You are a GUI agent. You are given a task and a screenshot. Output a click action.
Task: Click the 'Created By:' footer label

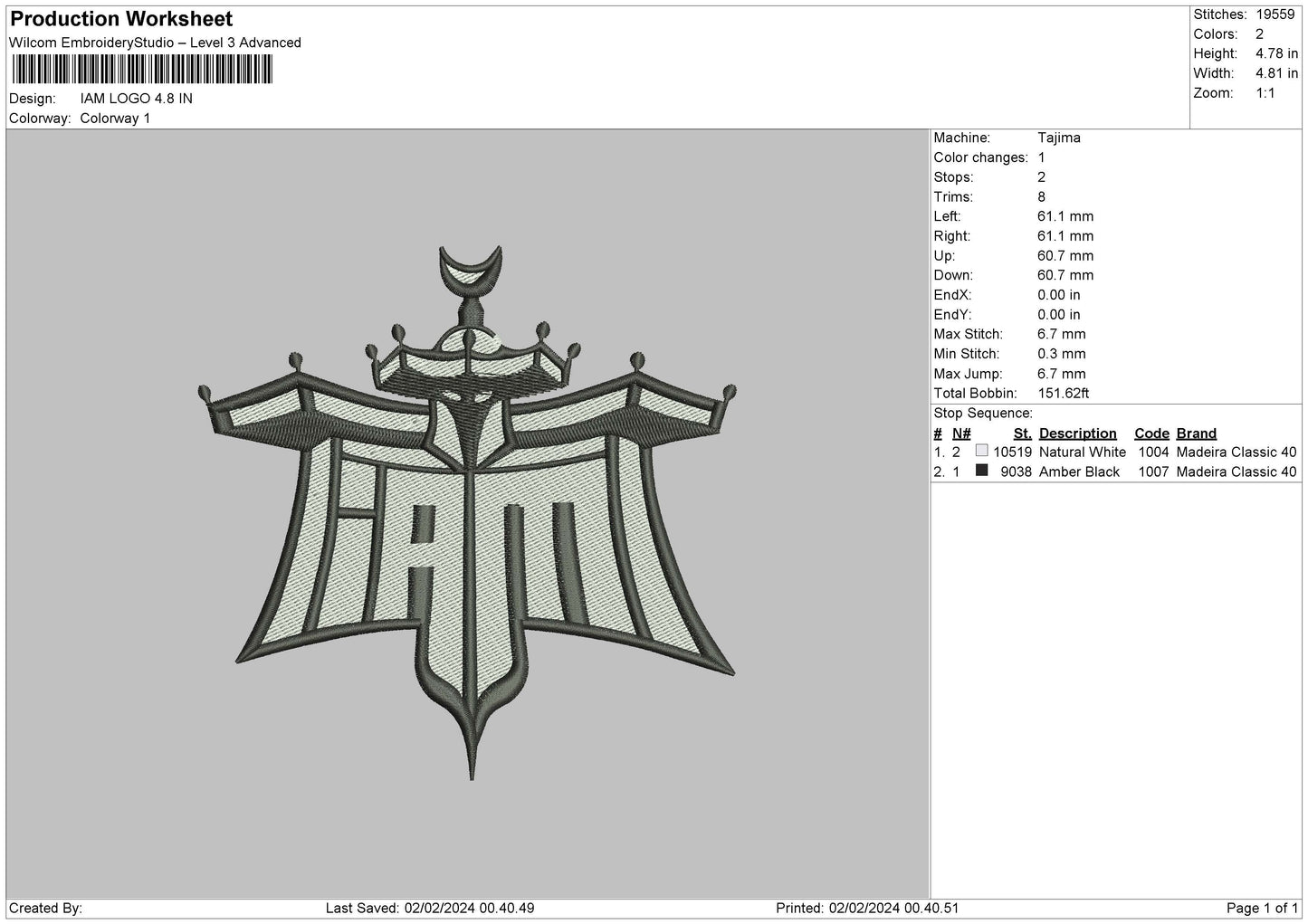point(46,909)
